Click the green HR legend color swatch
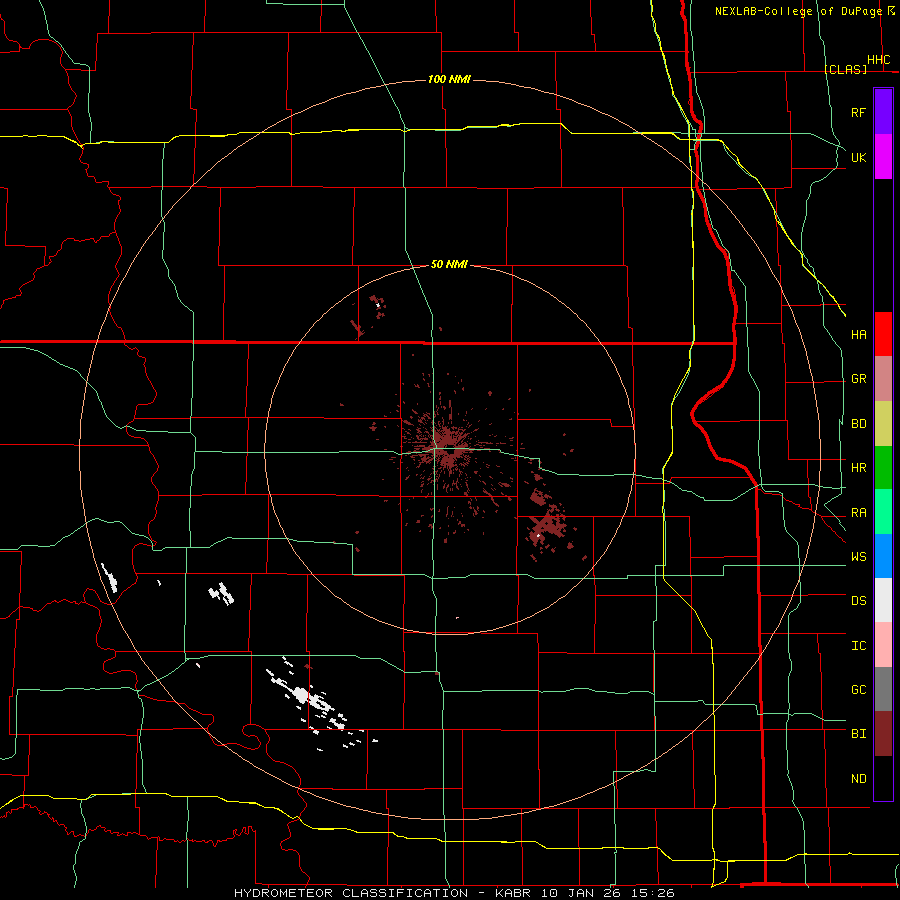The image size is (900, 900). pos(883,468)
